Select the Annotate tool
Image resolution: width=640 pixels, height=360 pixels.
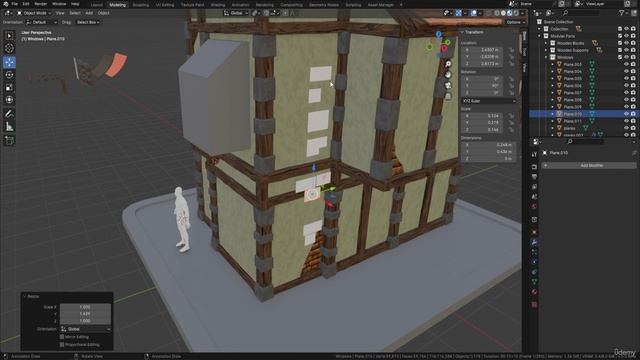point(9,114)
